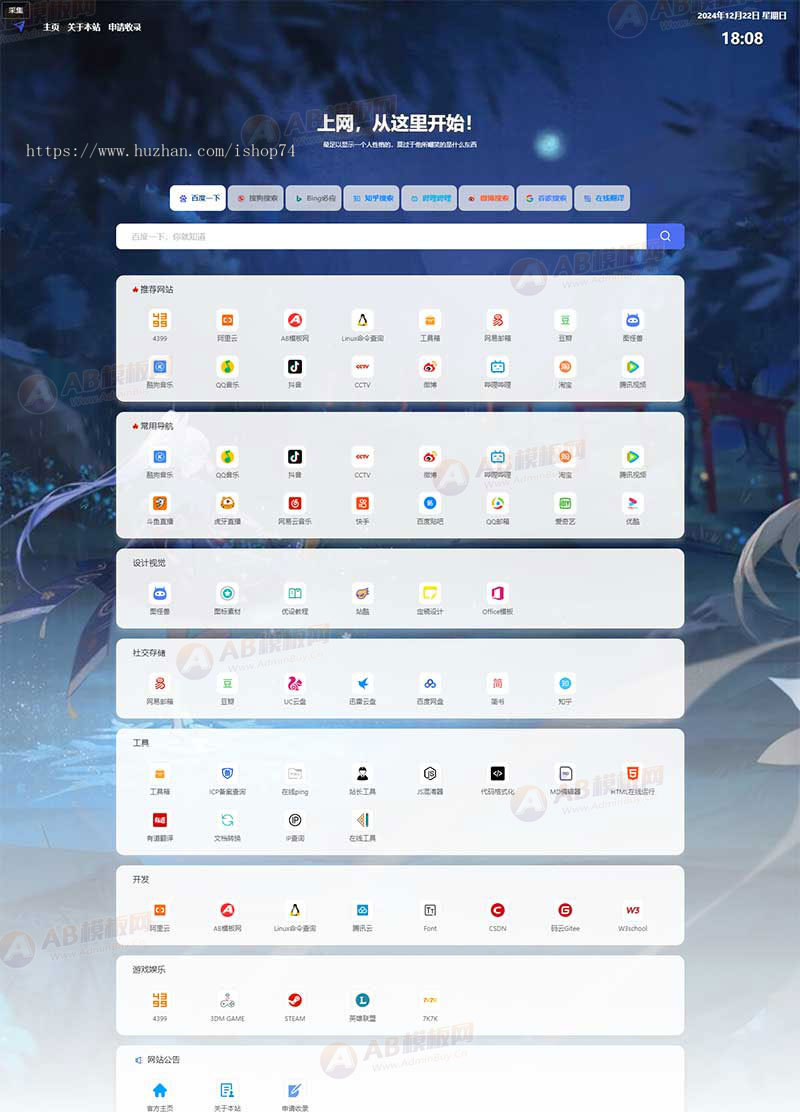Open the 抖音 icon under 推荐网站
This screenshot has height=1112, width=800.
295,367
